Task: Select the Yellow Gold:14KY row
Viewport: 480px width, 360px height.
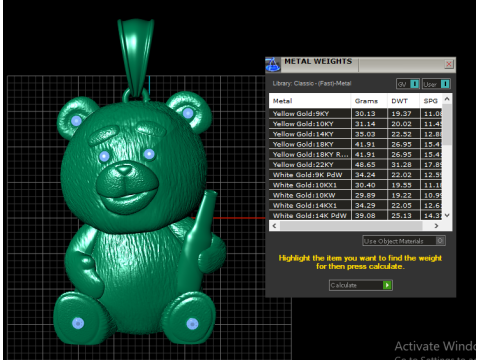Action: (x=355, y=134)
